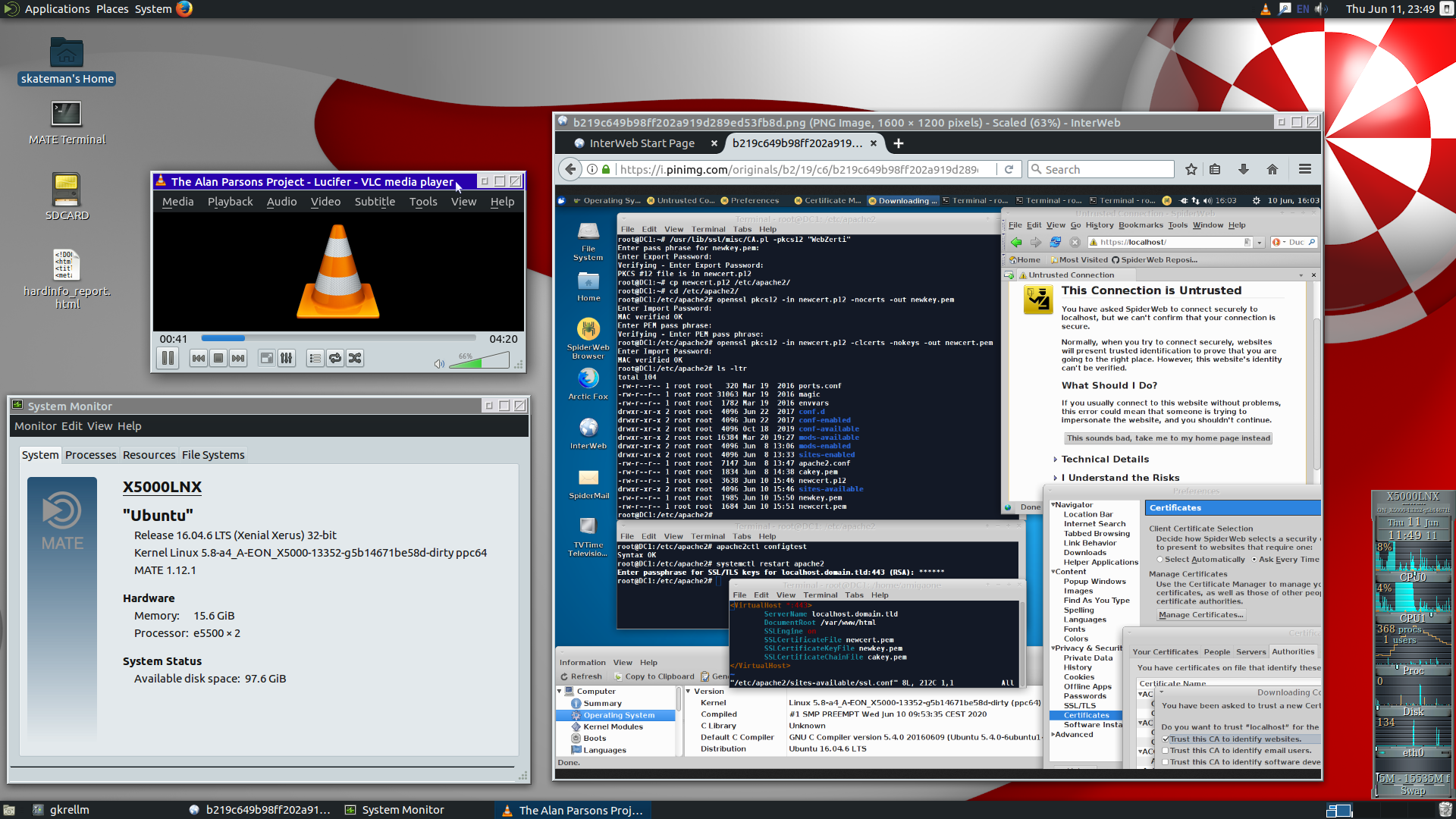
Task: Toggle VLC fullscreen video button
Action: pos(266,358)
